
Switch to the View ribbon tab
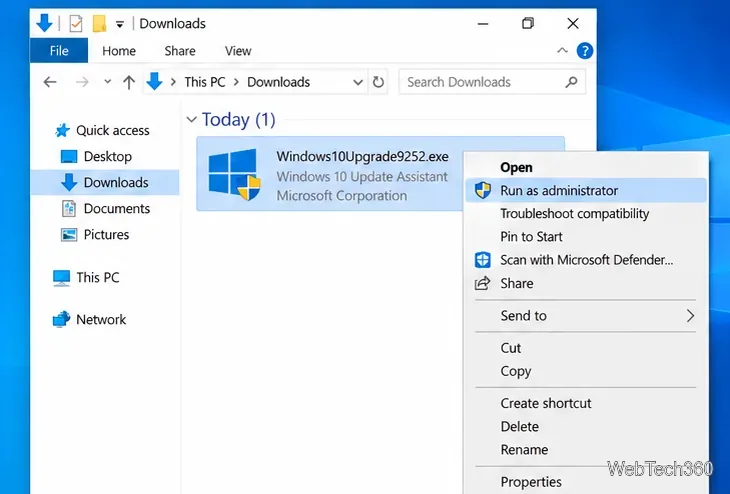pos(238,51)
